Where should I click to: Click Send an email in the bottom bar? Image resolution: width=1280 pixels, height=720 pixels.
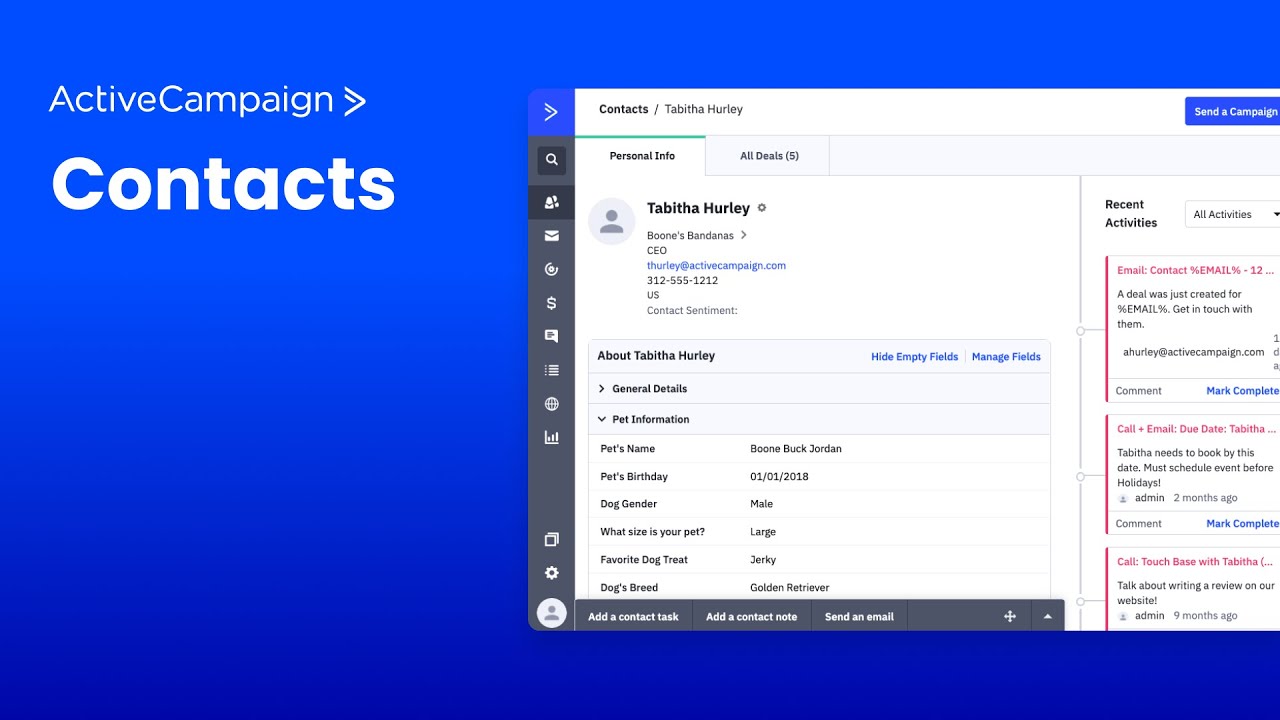click(859, 617)
